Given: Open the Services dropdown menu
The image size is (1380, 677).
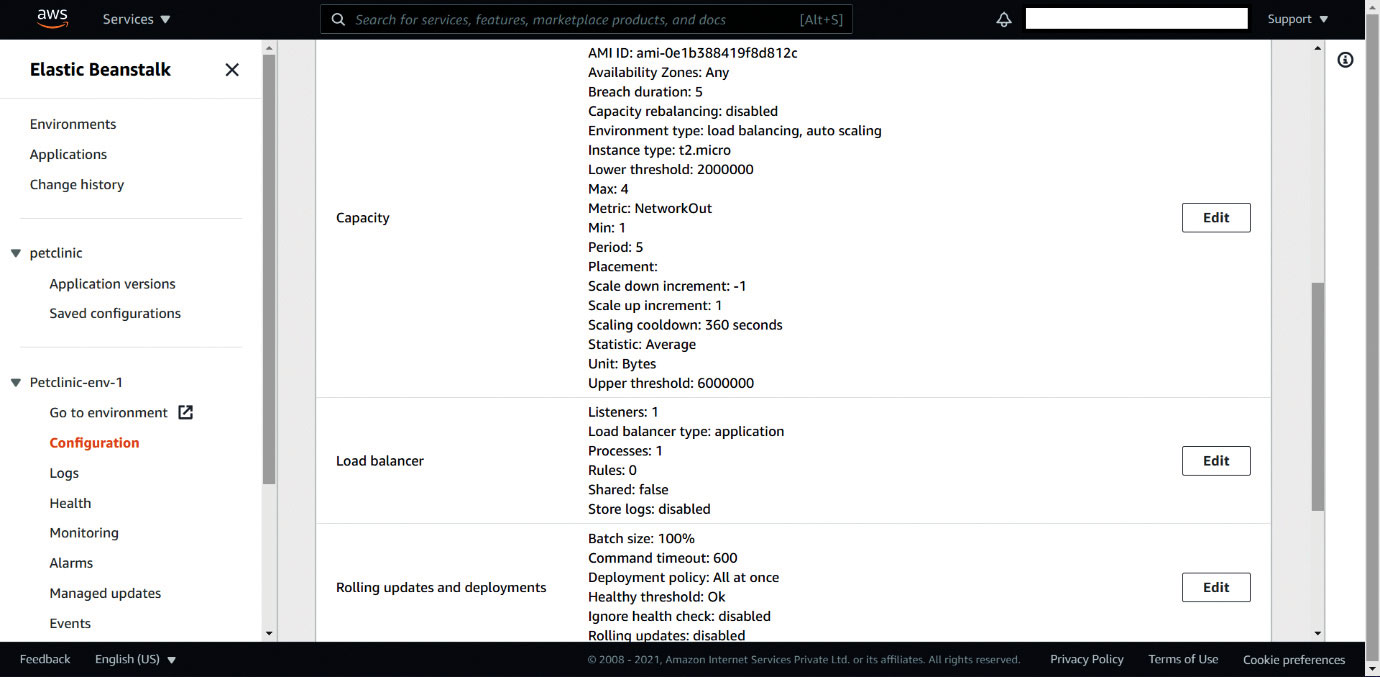Looking at the screenshot, I should pos(136,19).
